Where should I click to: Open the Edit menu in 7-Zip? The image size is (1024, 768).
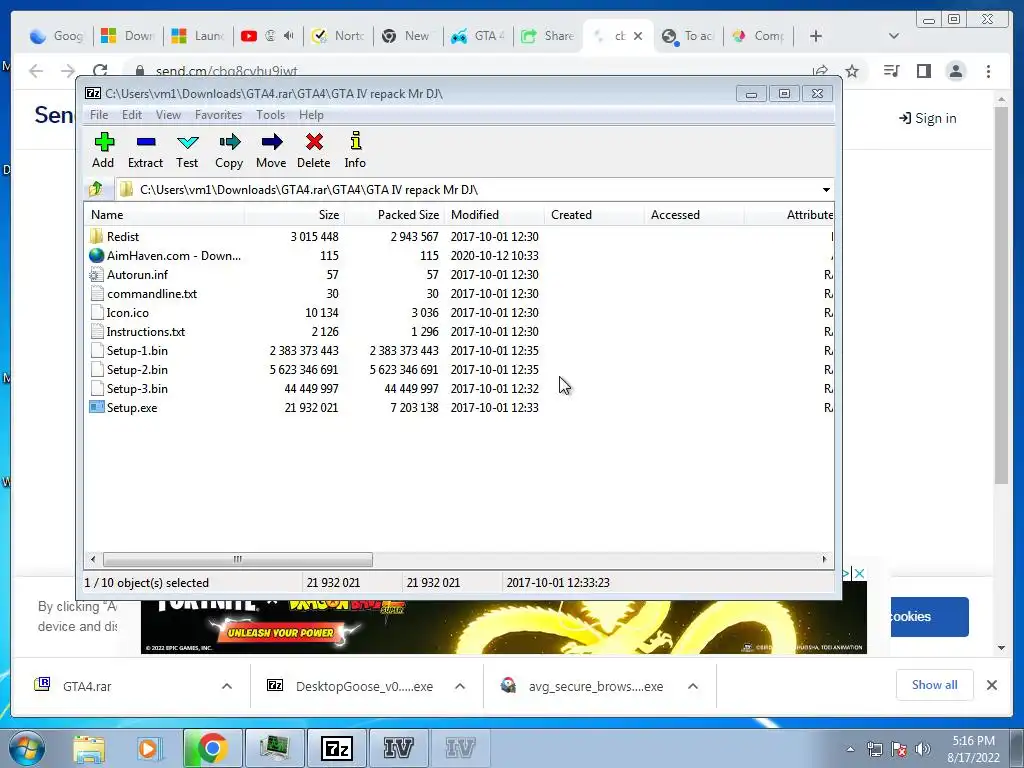(x=131, y=114)
